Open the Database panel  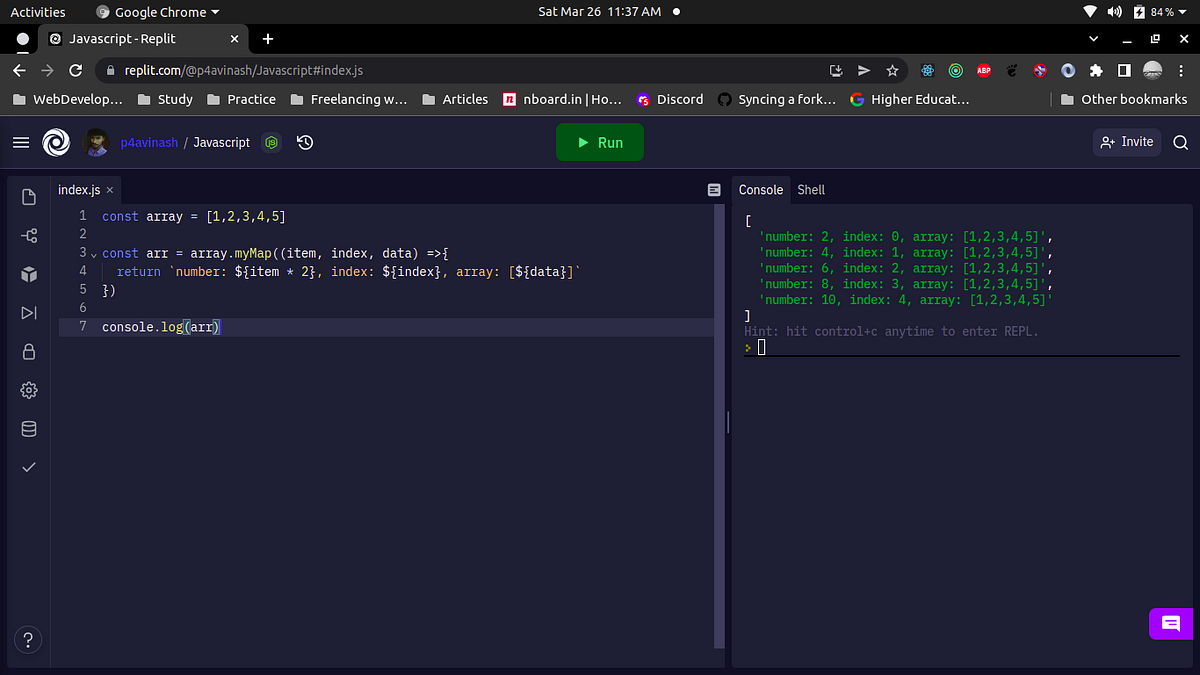point(28,428)
